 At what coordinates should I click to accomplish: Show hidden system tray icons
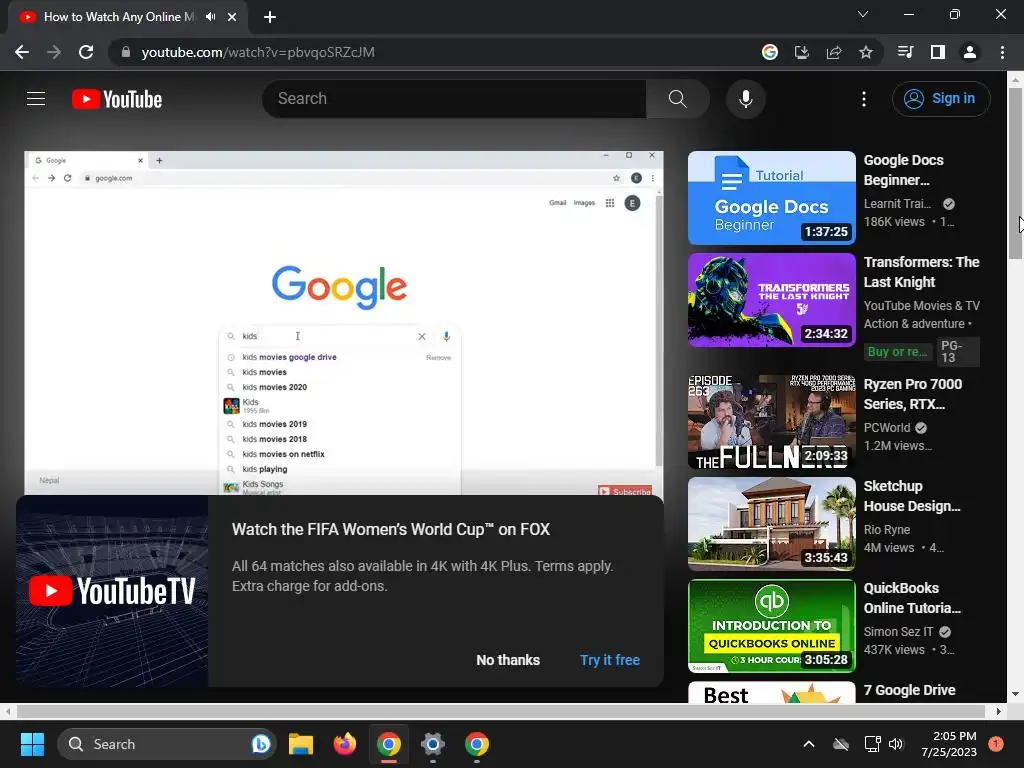(808, 744)
